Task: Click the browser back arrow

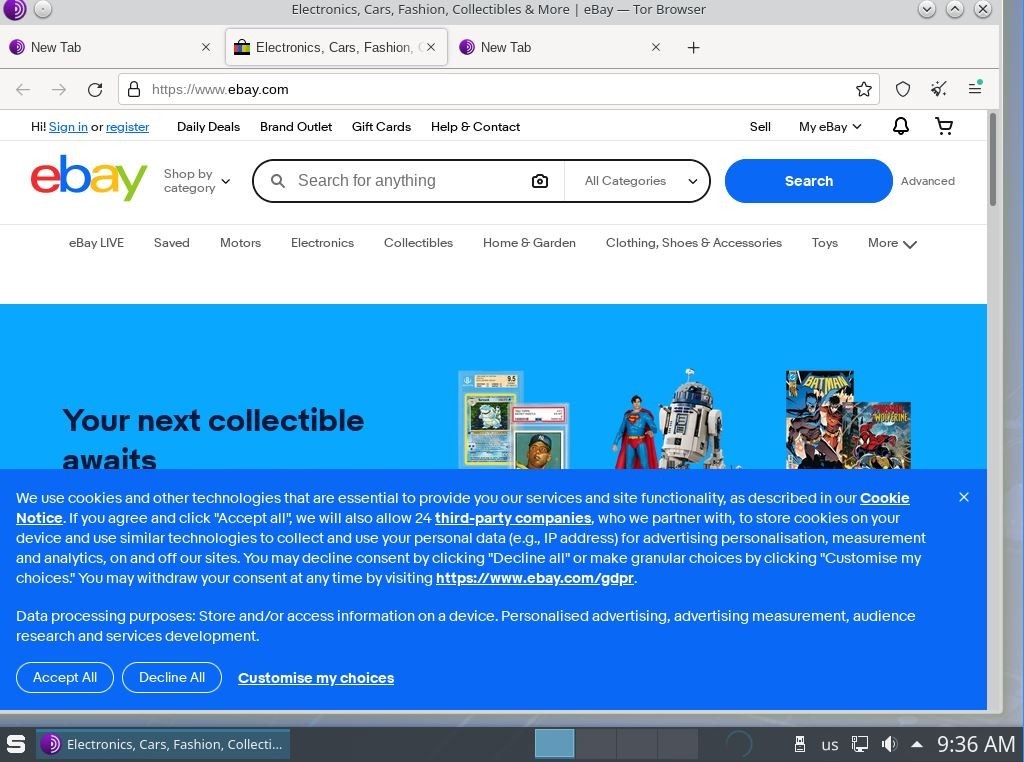Action: click(23, 89)
